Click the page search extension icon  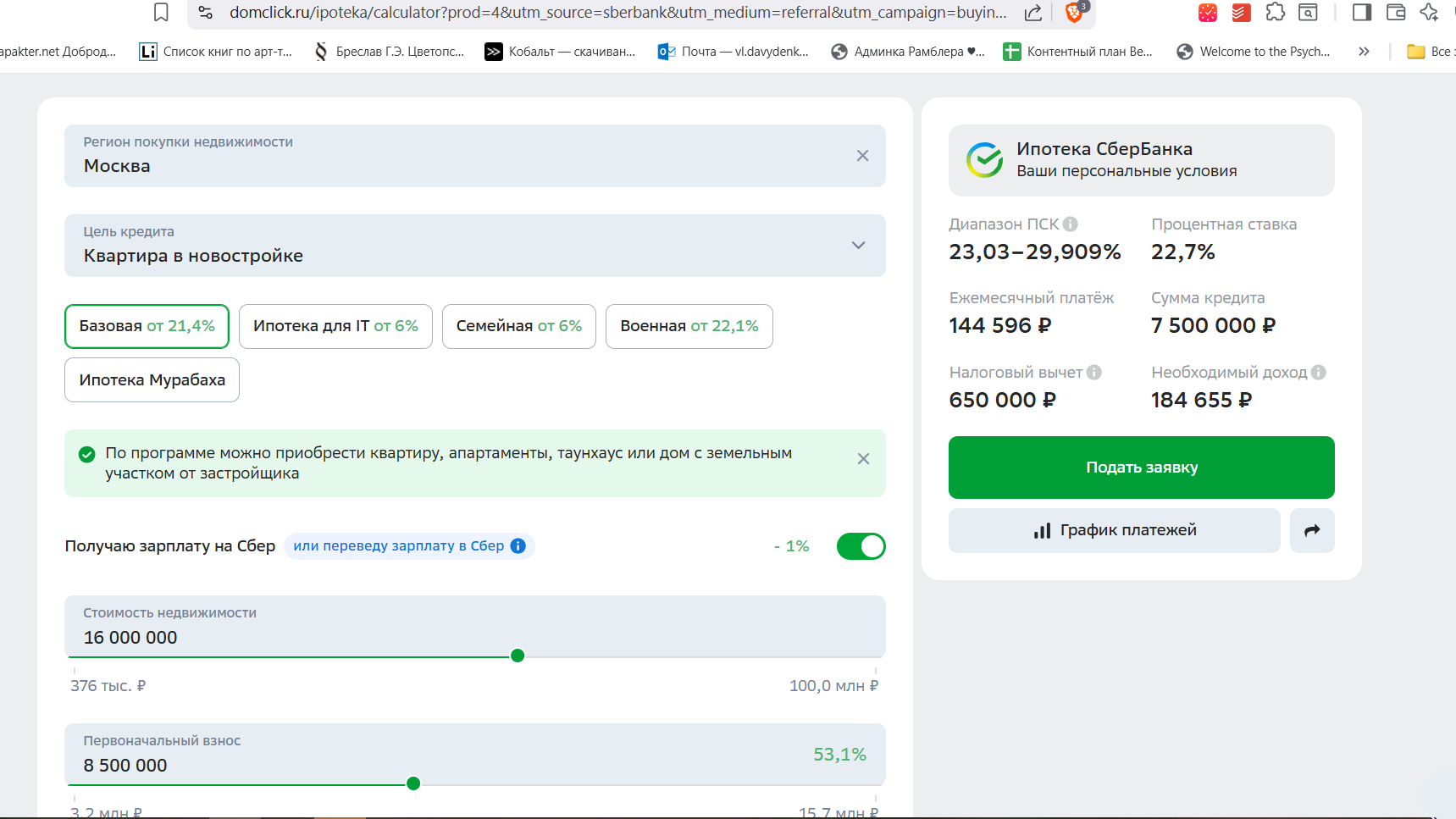1309,13
